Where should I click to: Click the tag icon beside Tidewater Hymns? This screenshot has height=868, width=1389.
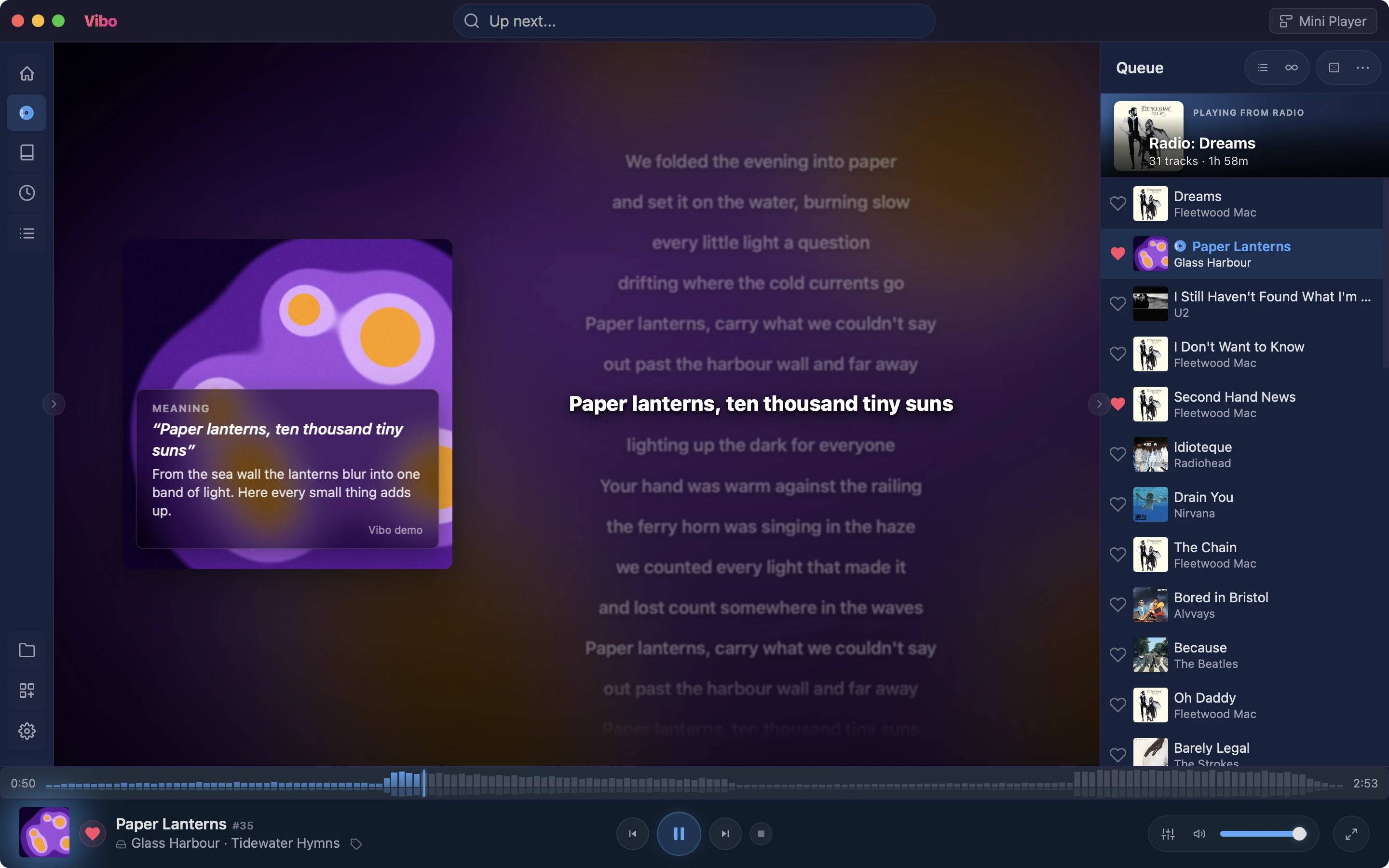pyautogui.click(x=356, y=843)
